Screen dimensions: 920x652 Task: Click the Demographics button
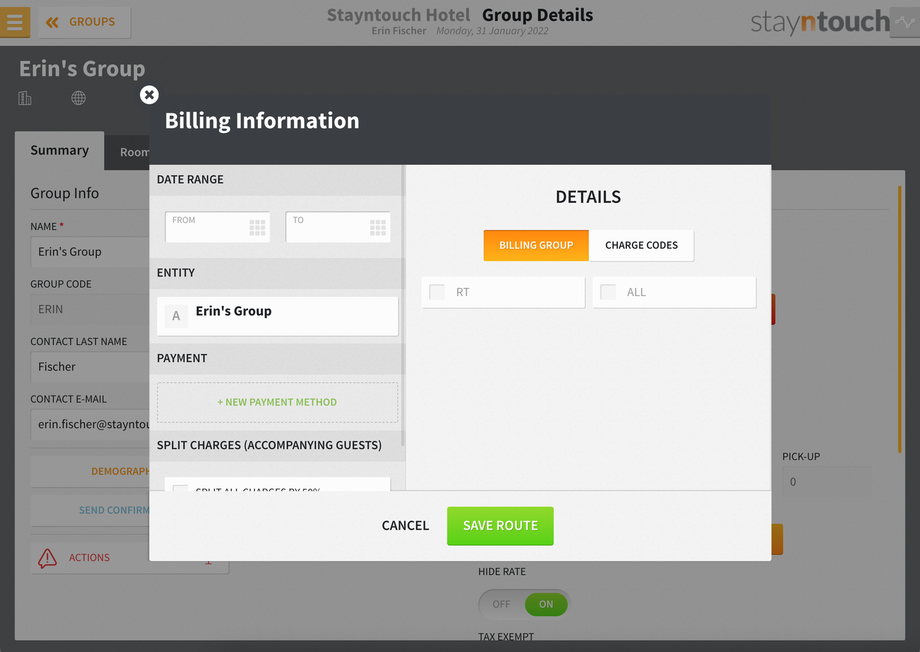click(x=90, y=472)
